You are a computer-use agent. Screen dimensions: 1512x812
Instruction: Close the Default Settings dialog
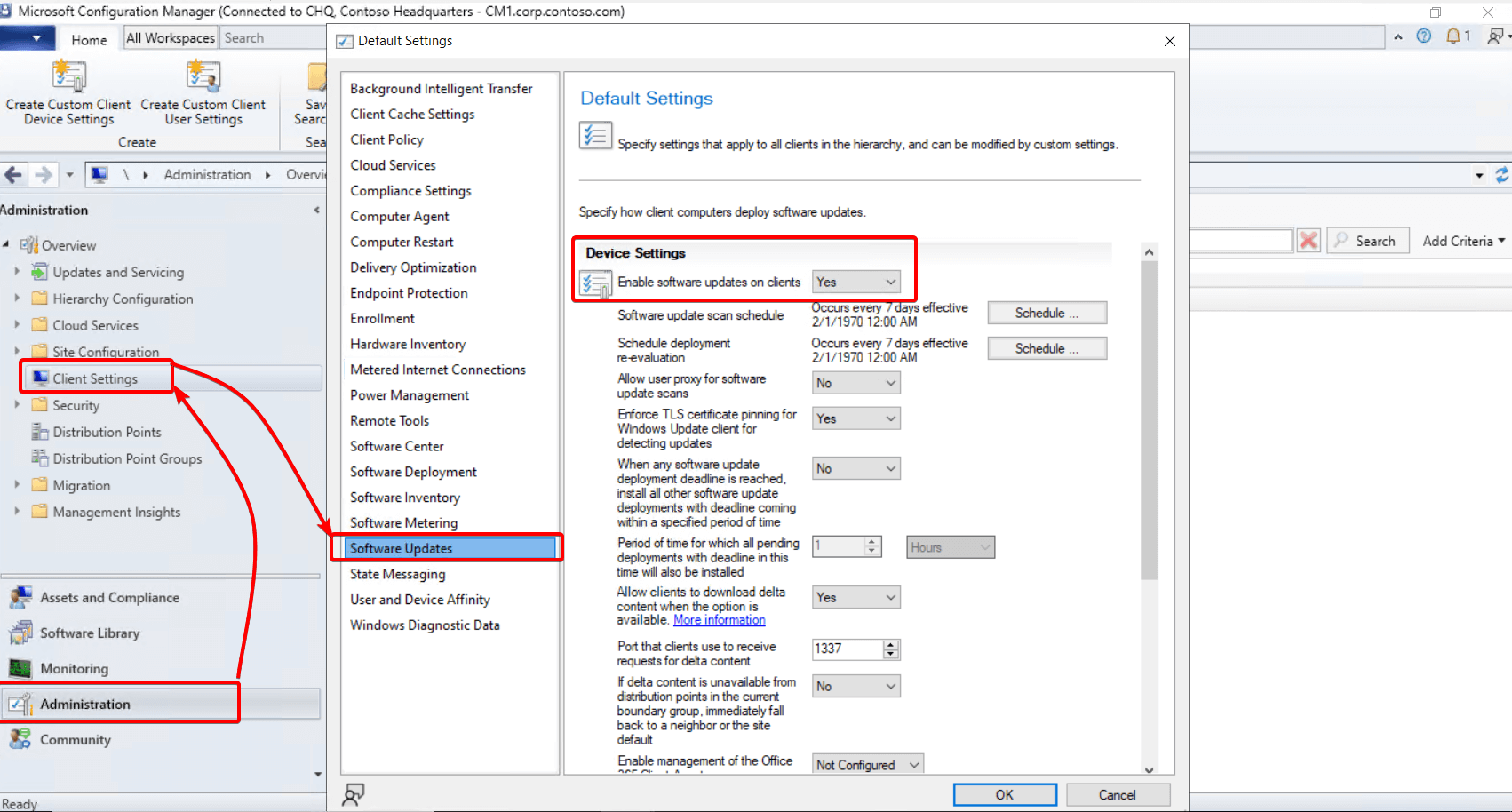(1170, 41)
